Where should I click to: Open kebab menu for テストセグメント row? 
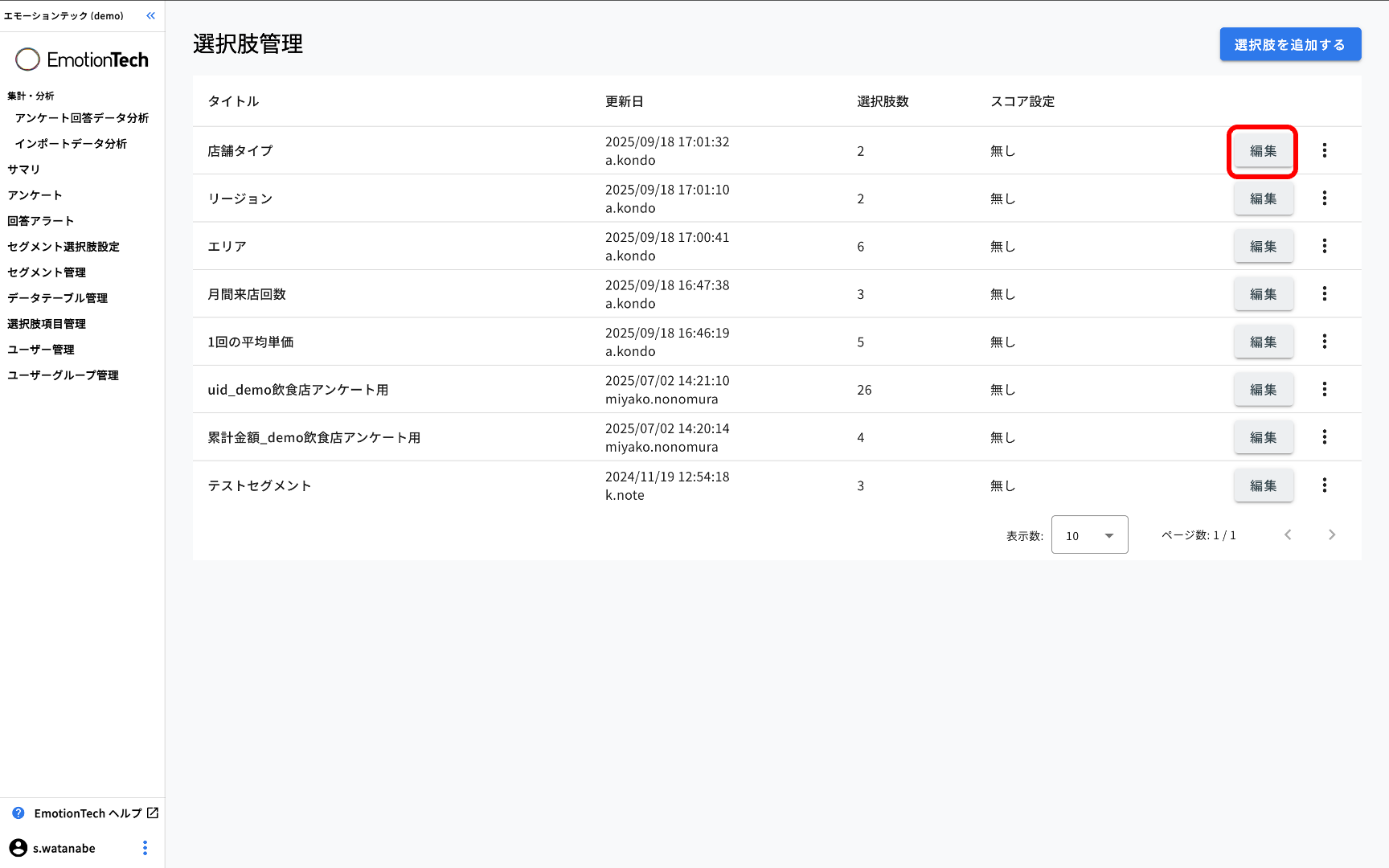tap(1324, 485)
